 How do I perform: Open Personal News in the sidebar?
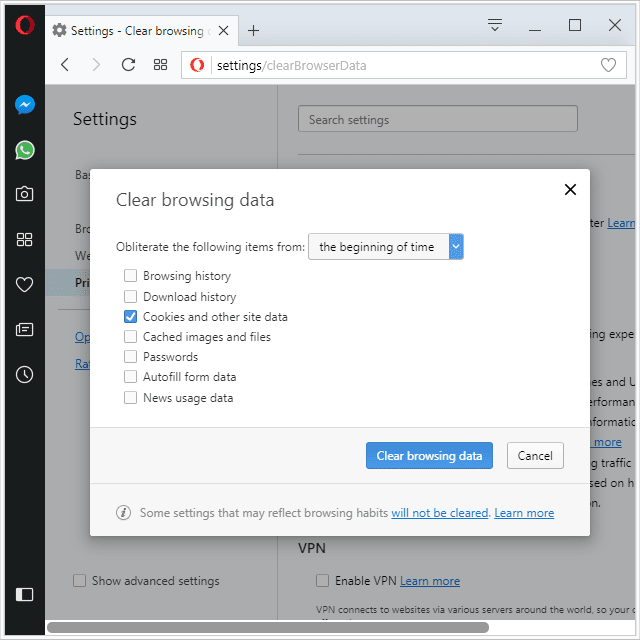[x=24, y=329]
